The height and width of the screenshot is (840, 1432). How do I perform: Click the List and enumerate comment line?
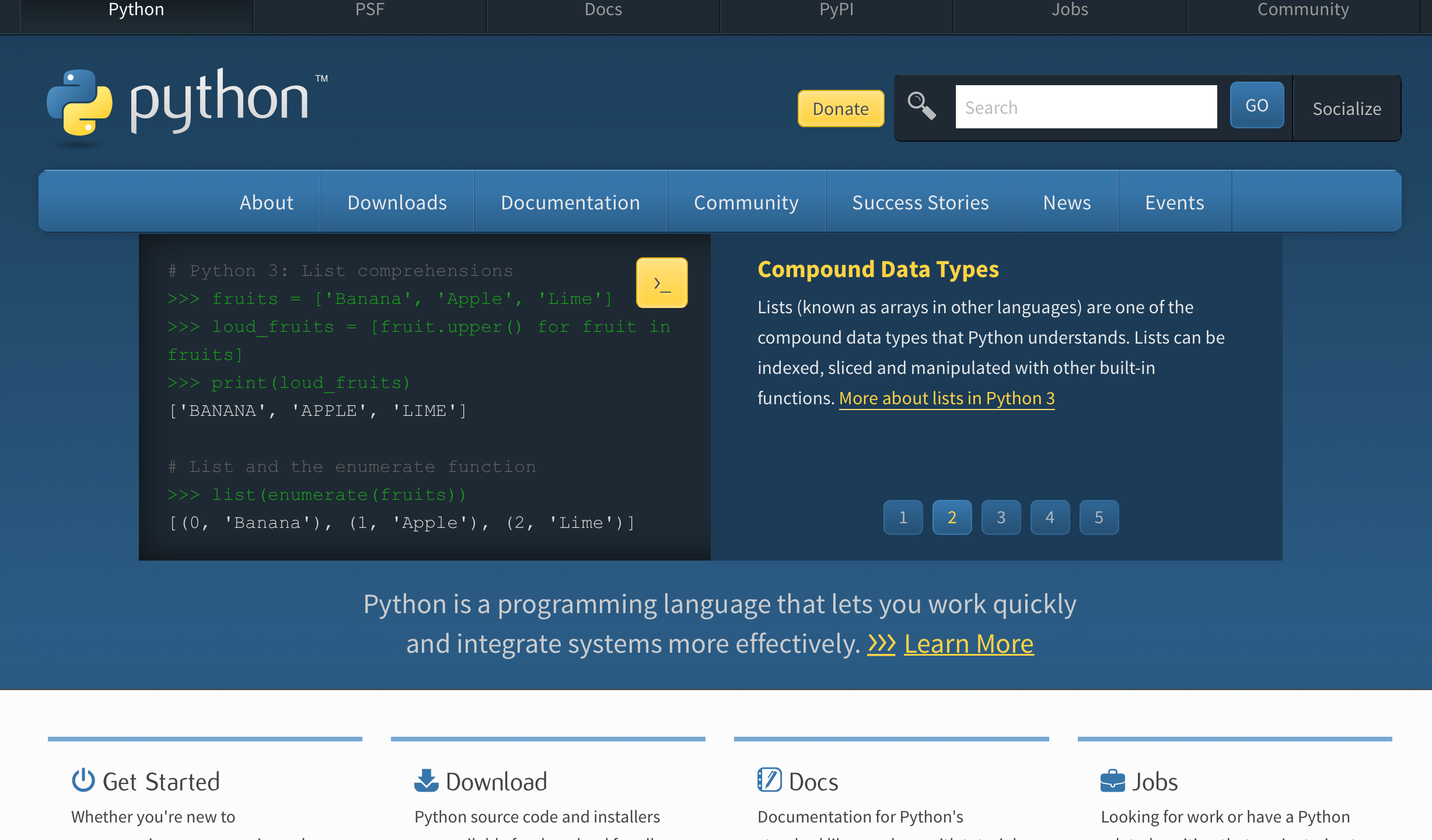pos(352,467)
